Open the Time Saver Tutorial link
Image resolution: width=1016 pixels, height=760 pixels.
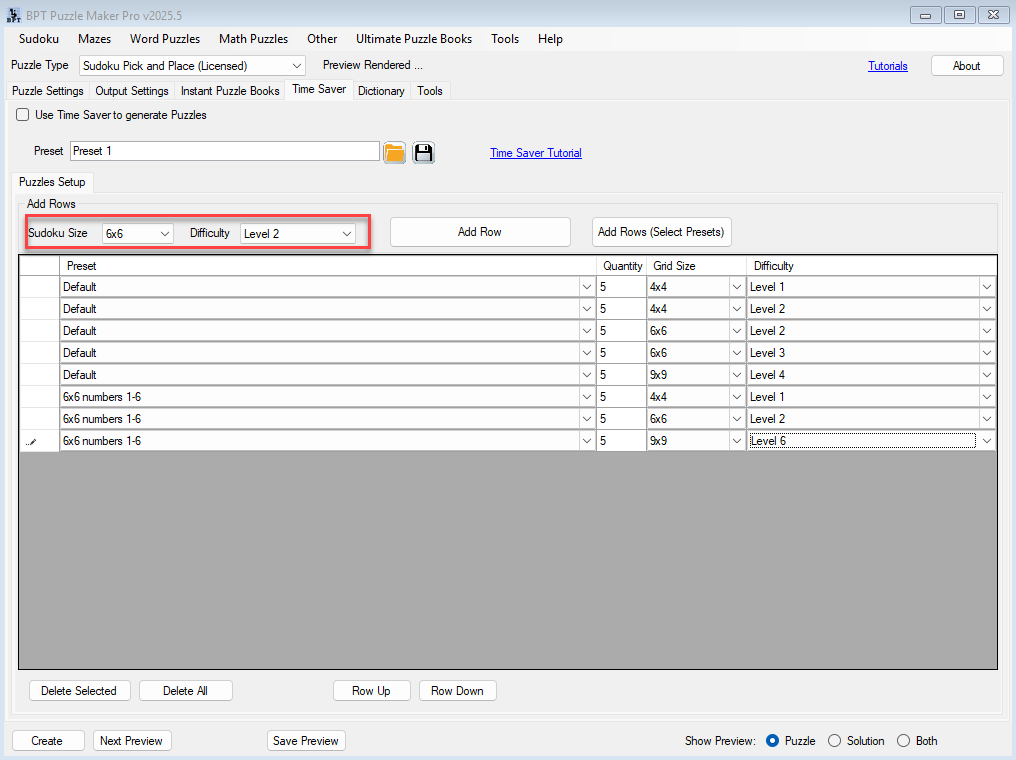click(536, 153)
